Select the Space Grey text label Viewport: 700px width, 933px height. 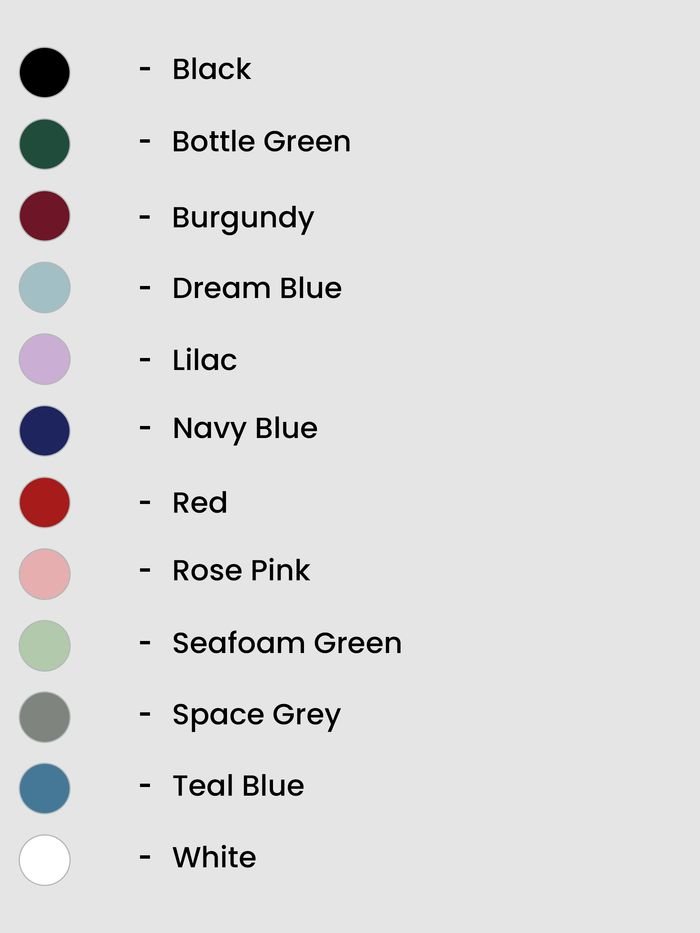pos(257,716)
